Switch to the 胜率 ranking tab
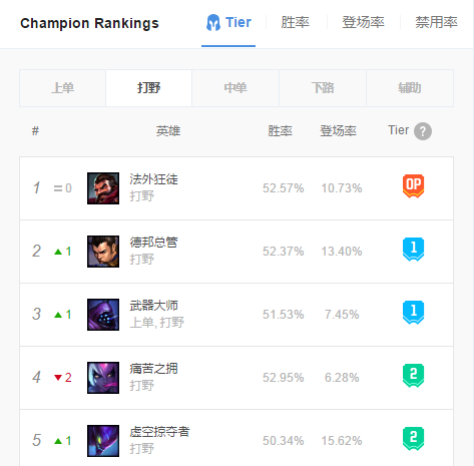This screenshot has height=466, width=474. click(x=295, y=22)
